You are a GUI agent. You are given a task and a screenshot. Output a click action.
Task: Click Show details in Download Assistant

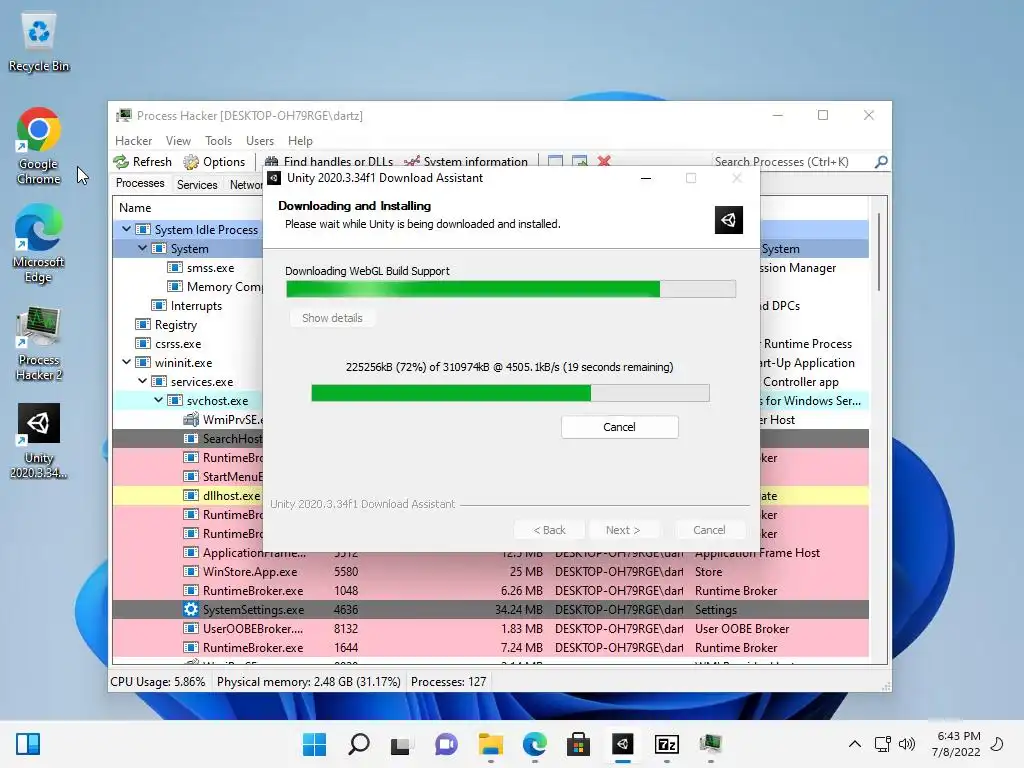click(x=332, y=318)
